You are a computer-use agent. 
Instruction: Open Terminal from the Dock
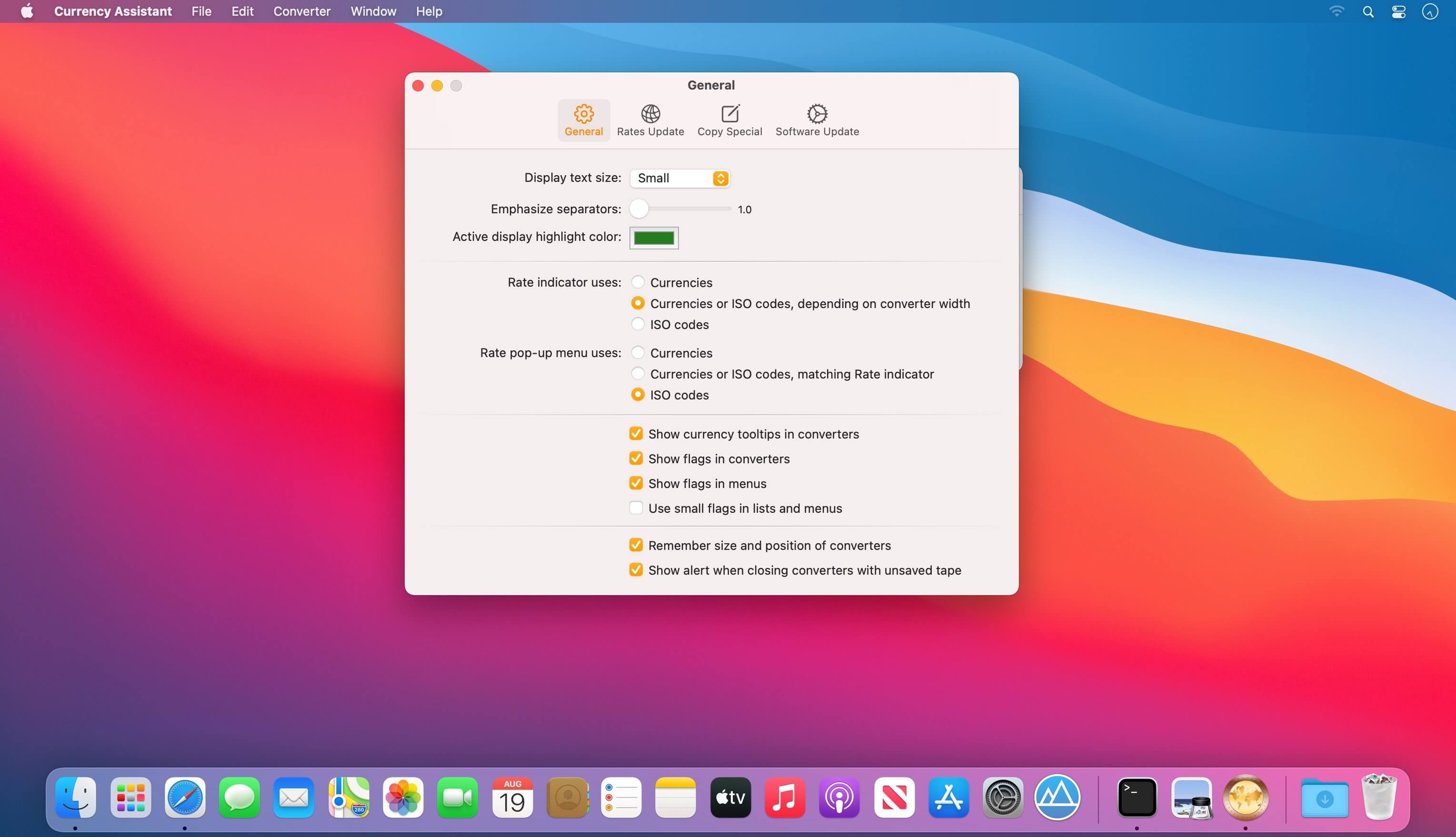(x=1137, y=797)
